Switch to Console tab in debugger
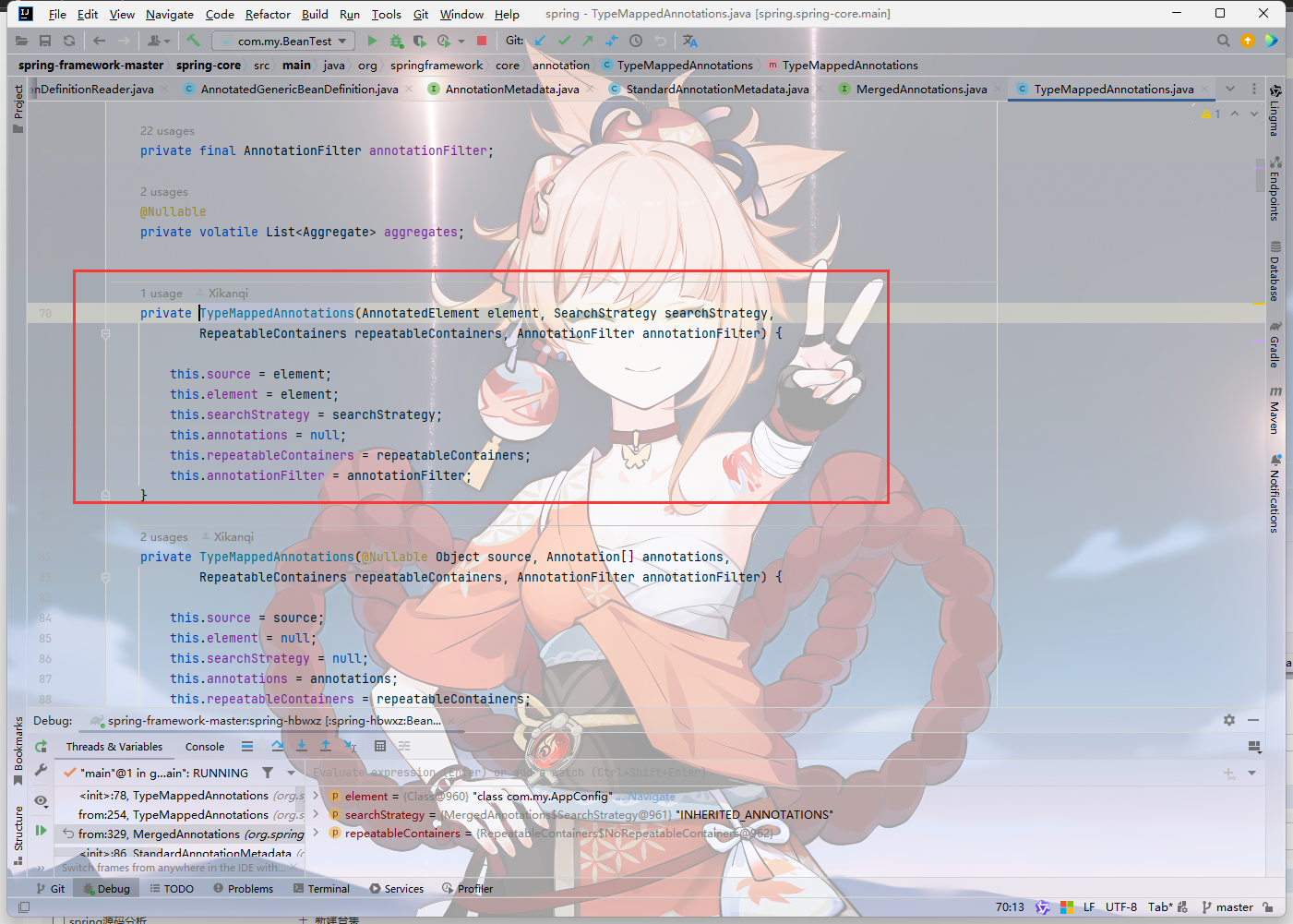 click(205, 747)
